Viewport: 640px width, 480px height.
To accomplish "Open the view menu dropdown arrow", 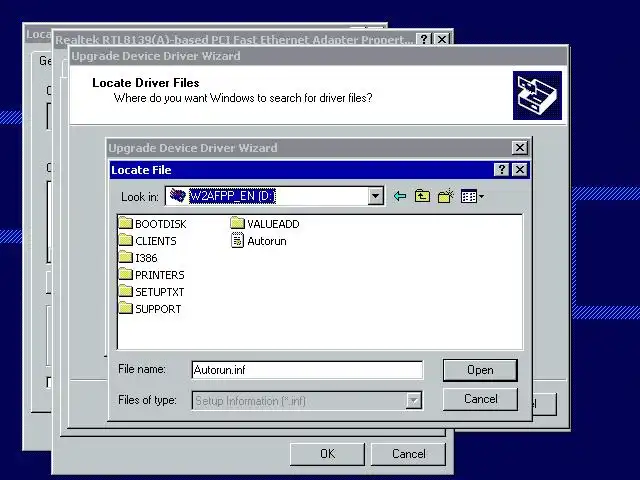I will pyautogui.click(x=482, y=197).
